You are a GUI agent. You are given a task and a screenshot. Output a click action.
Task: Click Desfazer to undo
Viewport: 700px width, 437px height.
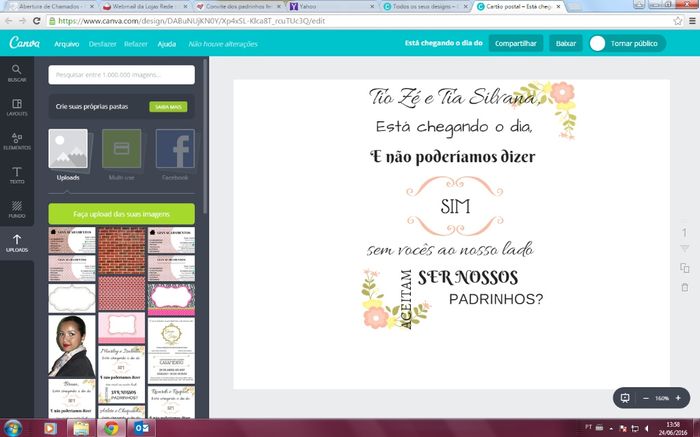[102, 44]
